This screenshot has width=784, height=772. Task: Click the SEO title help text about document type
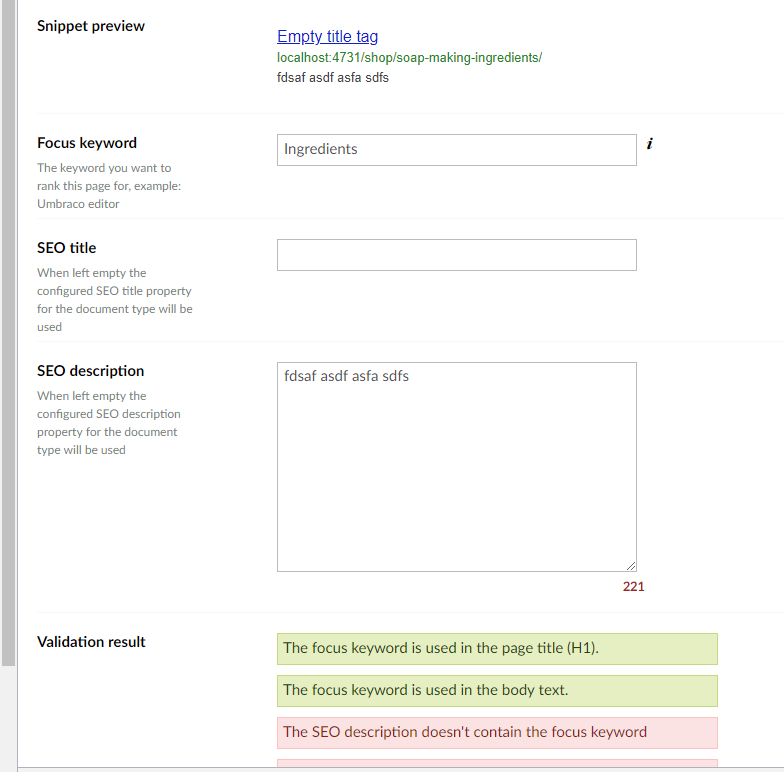[114, 300]
